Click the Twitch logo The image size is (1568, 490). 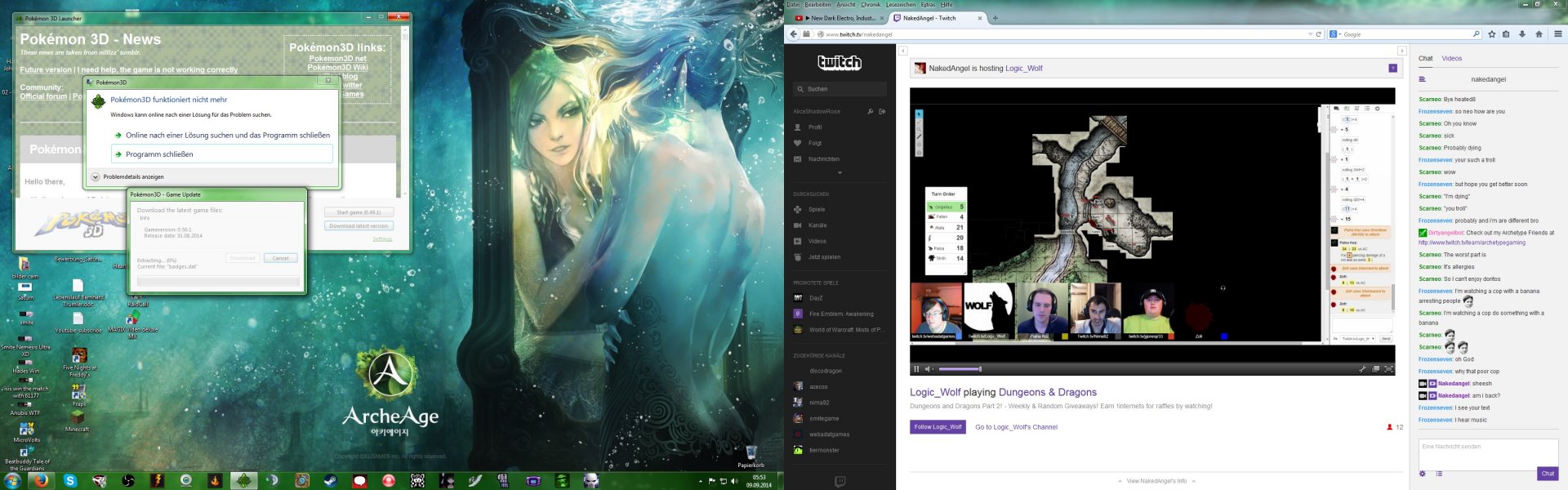tap(840, 62)
